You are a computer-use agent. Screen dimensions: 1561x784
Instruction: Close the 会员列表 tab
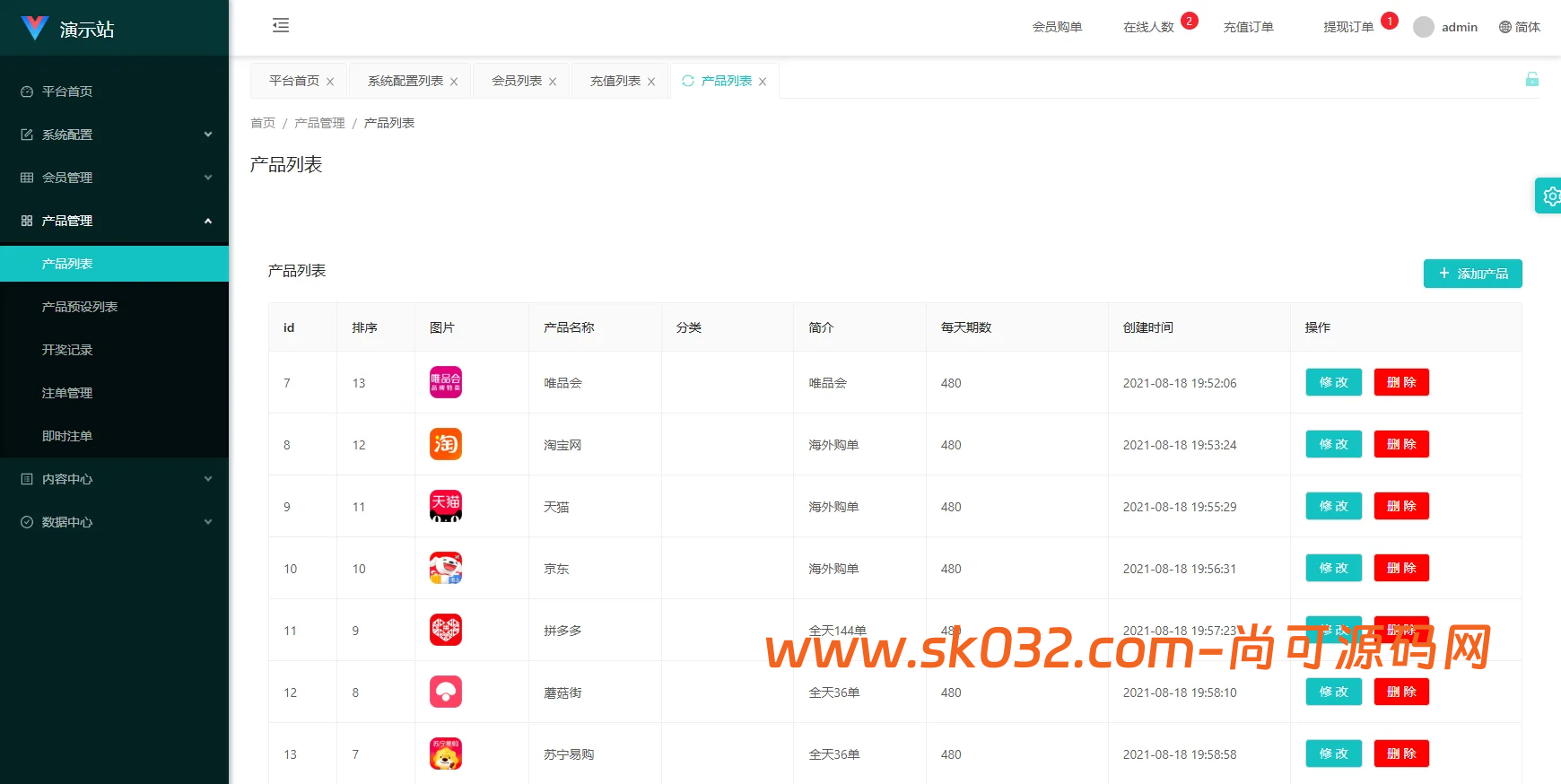pos(553,82)
